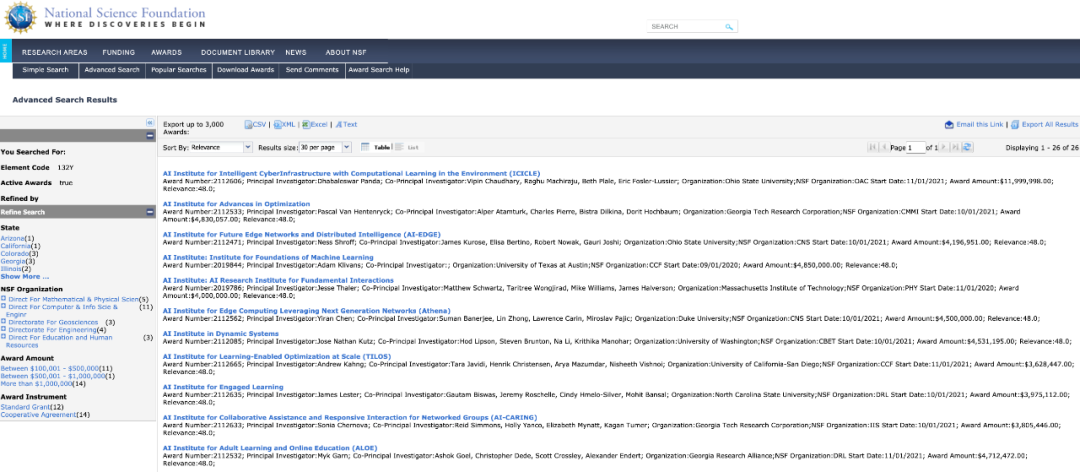This screenshot has height=472, width=1080.
Task: Open FUNDING menu
Action: 118,52
